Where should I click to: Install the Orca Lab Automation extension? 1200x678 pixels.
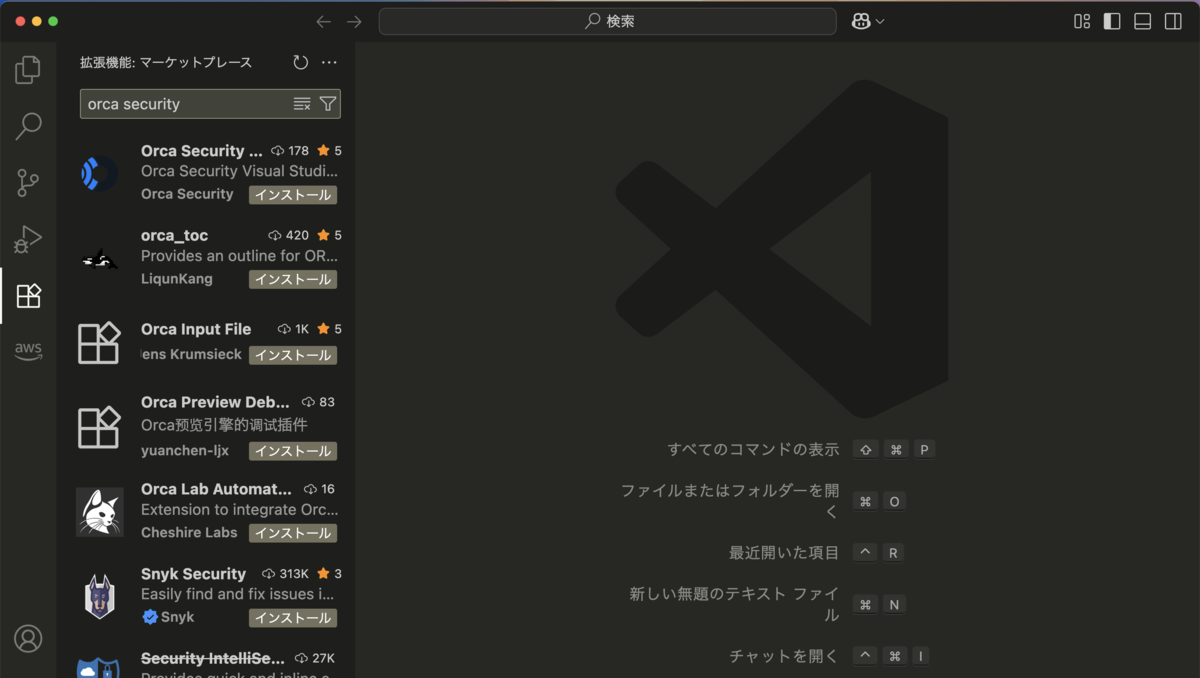click(x=293, y=533)
